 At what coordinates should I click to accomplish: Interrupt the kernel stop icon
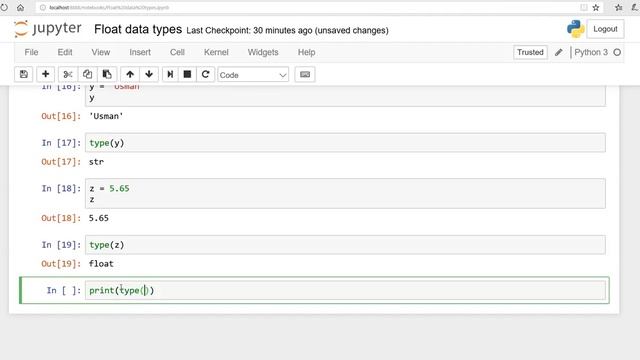point(187,75)
